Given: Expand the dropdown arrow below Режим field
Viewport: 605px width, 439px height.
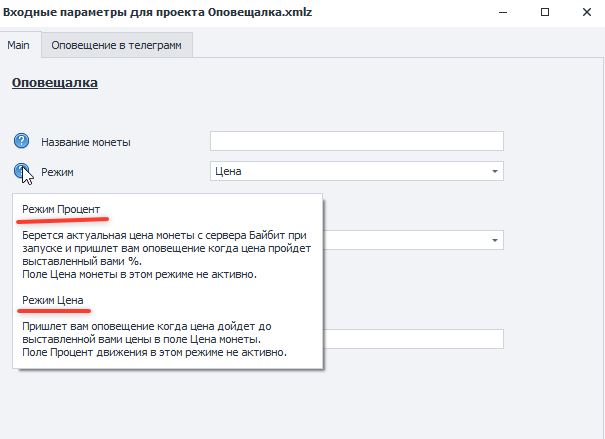Looking at the screenshot, I should coord(494,240).
